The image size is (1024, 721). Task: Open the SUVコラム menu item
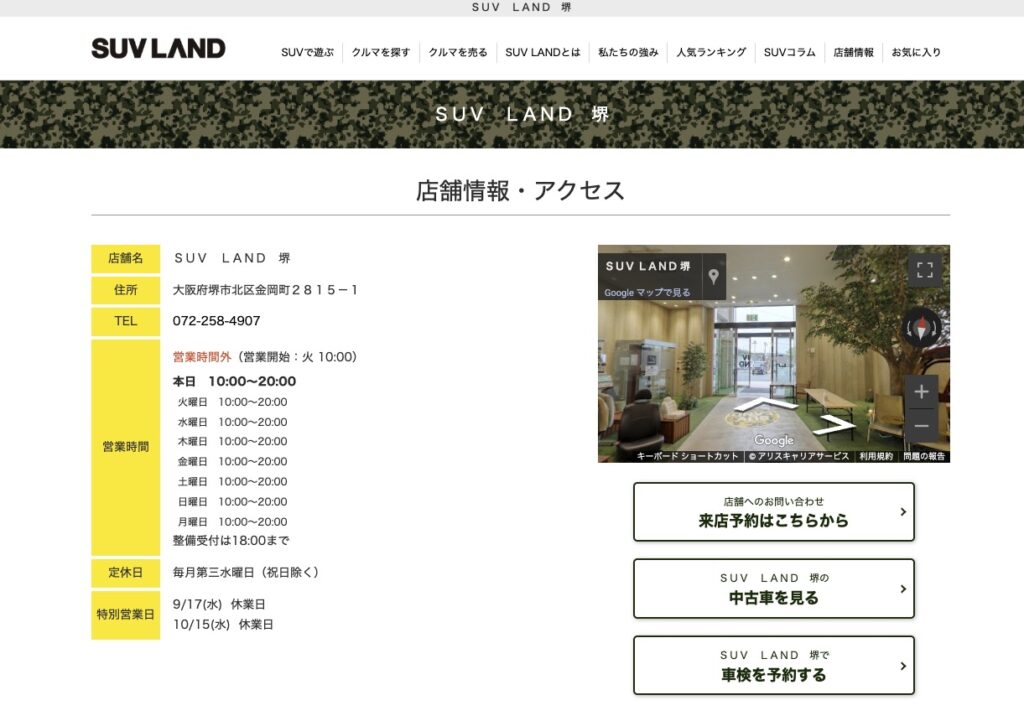coord(790,52)
